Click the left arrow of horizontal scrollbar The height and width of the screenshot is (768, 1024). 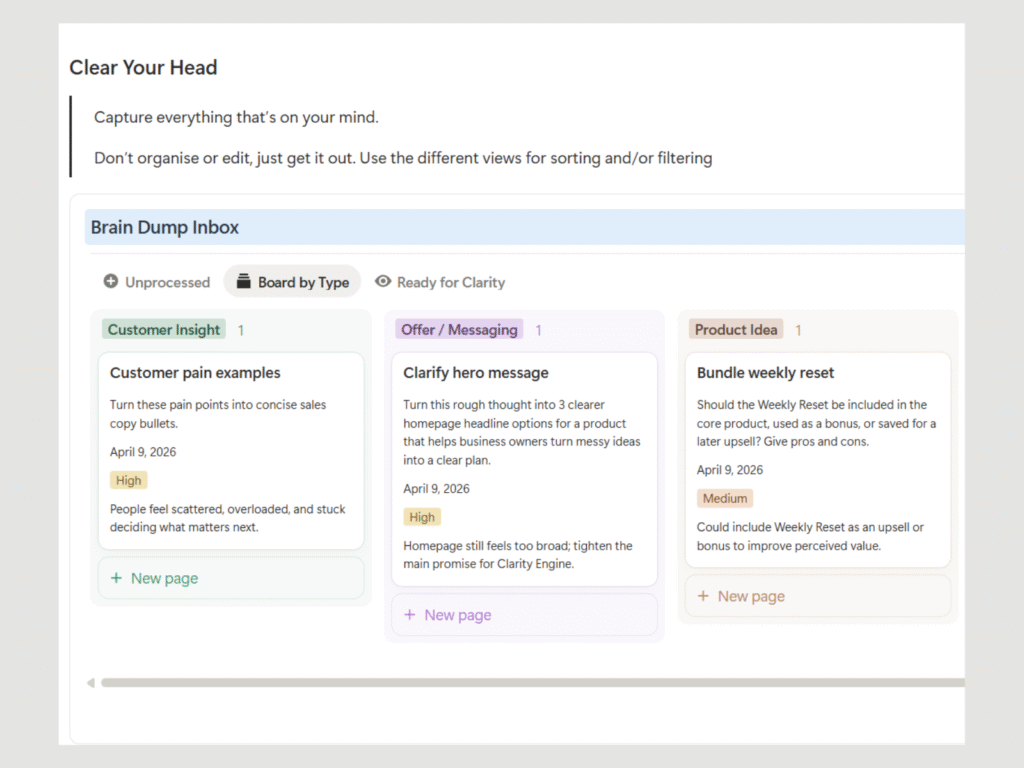click(90, 683)
